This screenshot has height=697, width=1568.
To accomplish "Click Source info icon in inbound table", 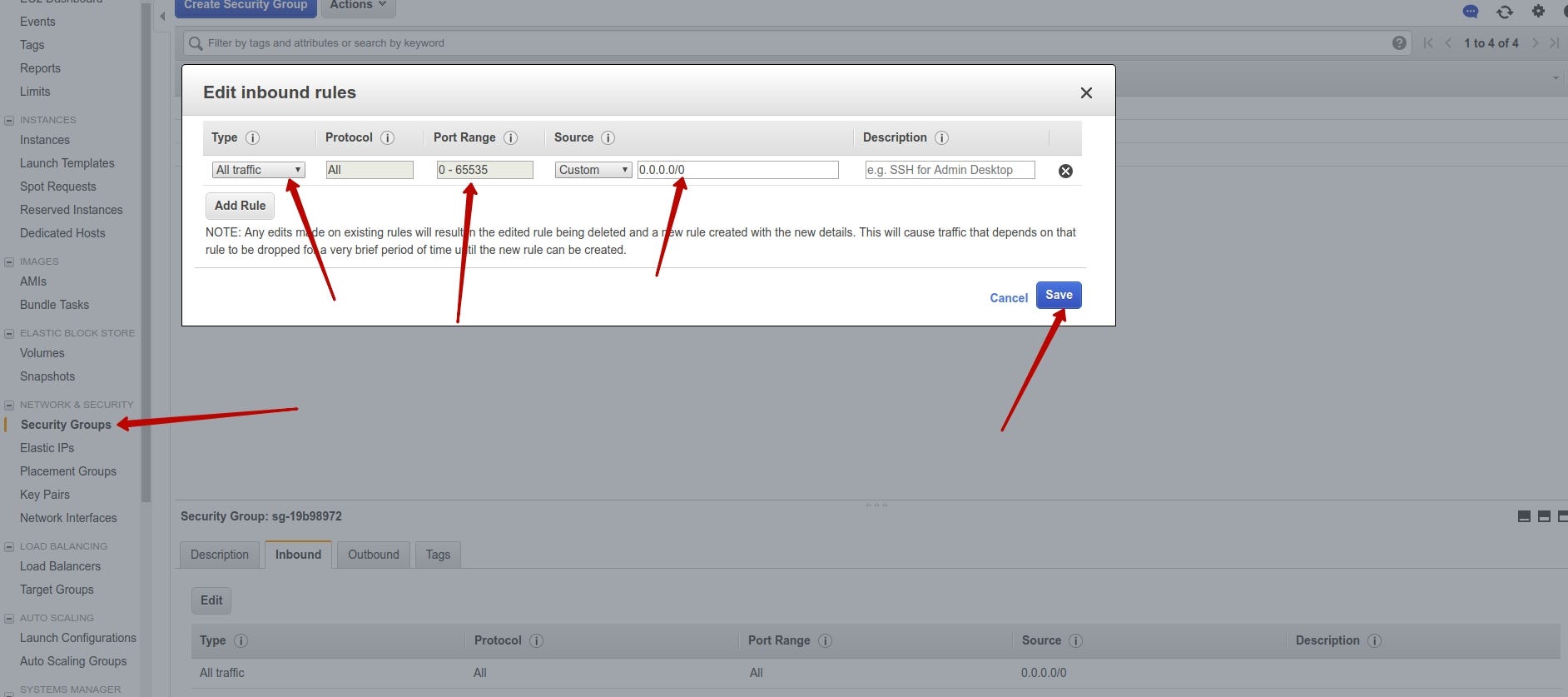I will tap(1075, 640).
